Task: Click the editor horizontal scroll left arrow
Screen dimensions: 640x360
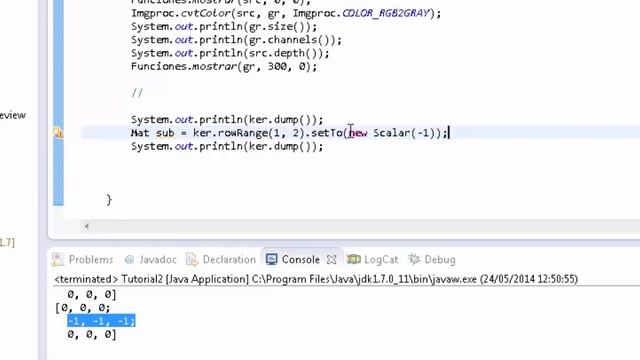Action: [87, 226]
